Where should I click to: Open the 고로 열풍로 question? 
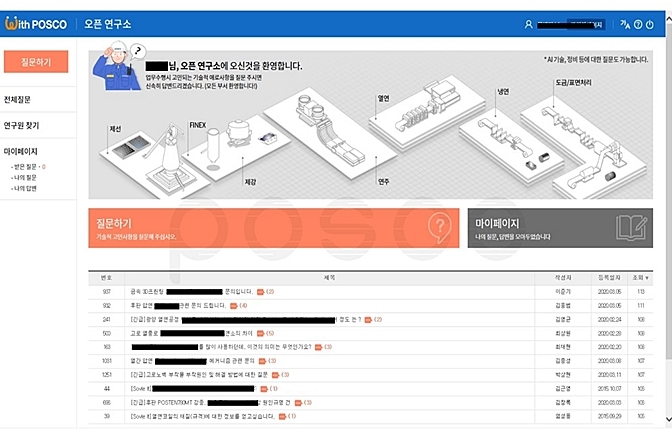point(192,333)
